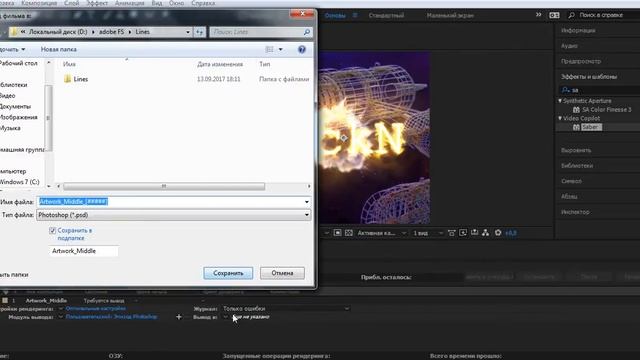Toggle region of interest icon under preview
The image size is (640, 360).
[x=337, y=233]
